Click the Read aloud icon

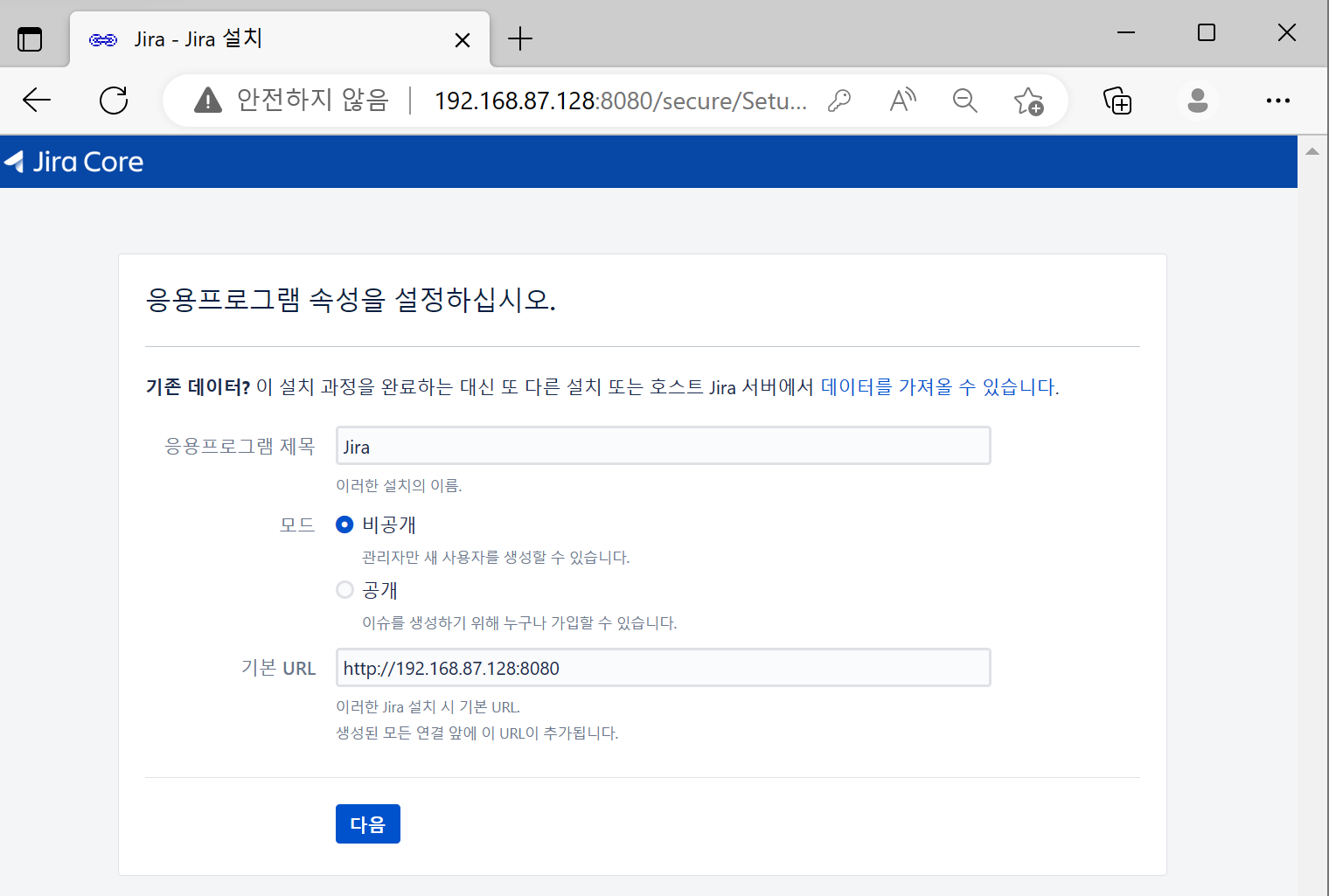902,101
